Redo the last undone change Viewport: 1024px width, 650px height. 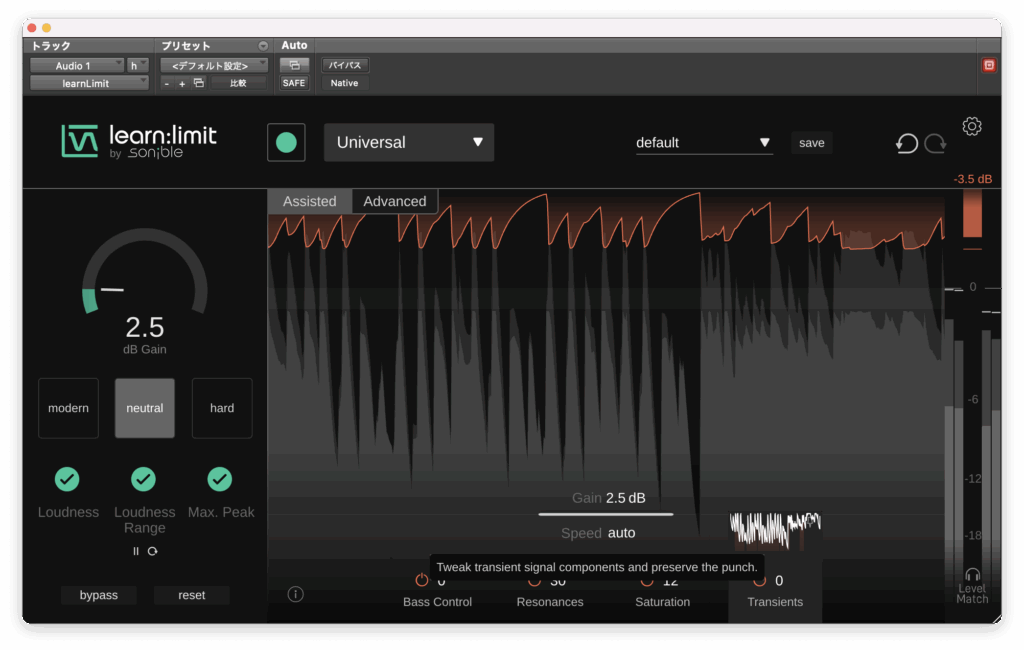click(x=935, y=143)
